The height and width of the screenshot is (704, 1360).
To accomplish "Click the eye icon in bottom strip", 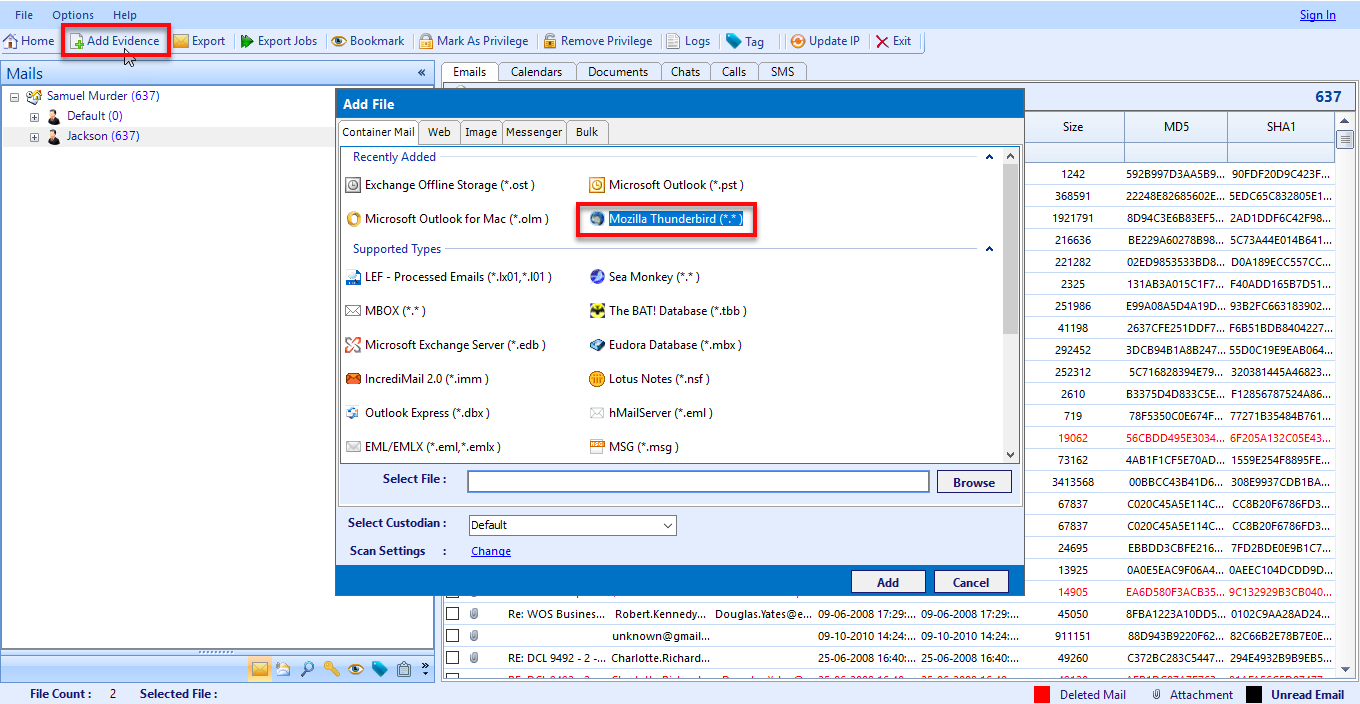I will tap(356, 670).
